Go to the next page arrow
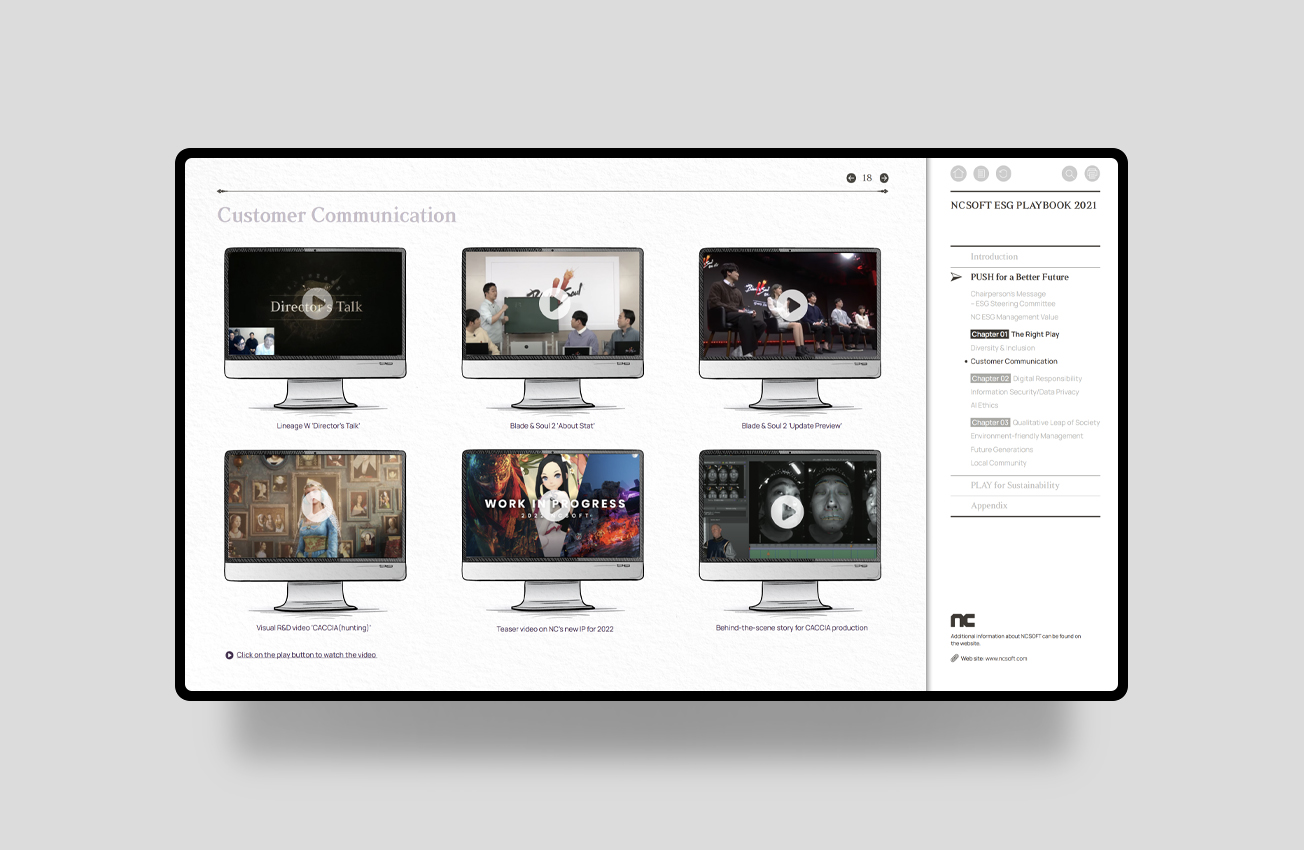The image size is (1304, 850). (x=884, y=178)
